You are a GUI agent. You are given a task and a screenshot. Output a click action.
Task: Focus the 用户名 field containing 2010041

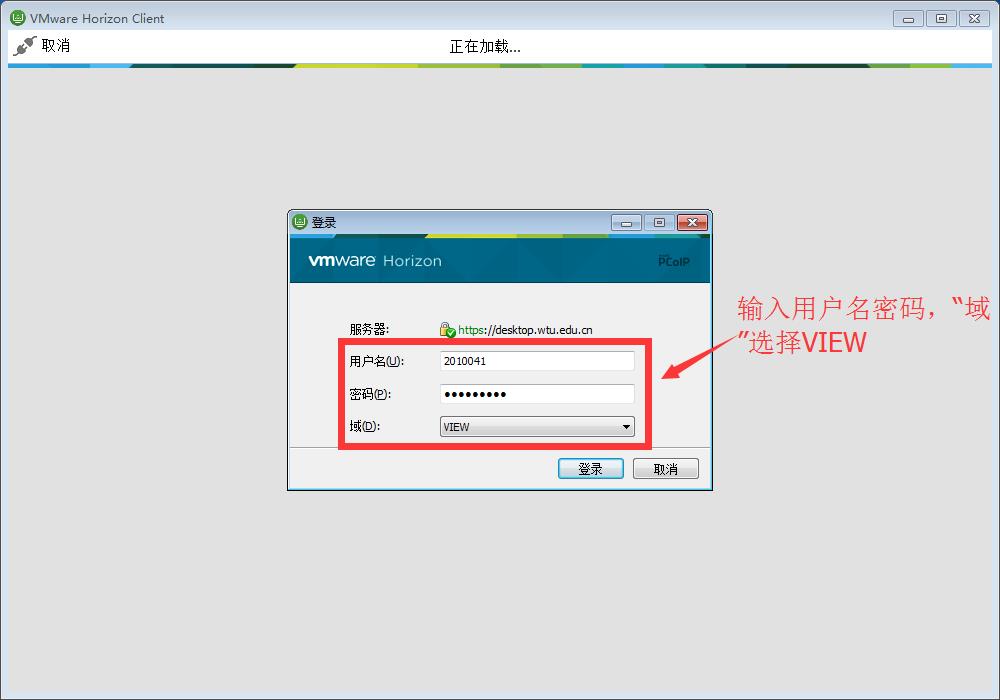[537, 361]
